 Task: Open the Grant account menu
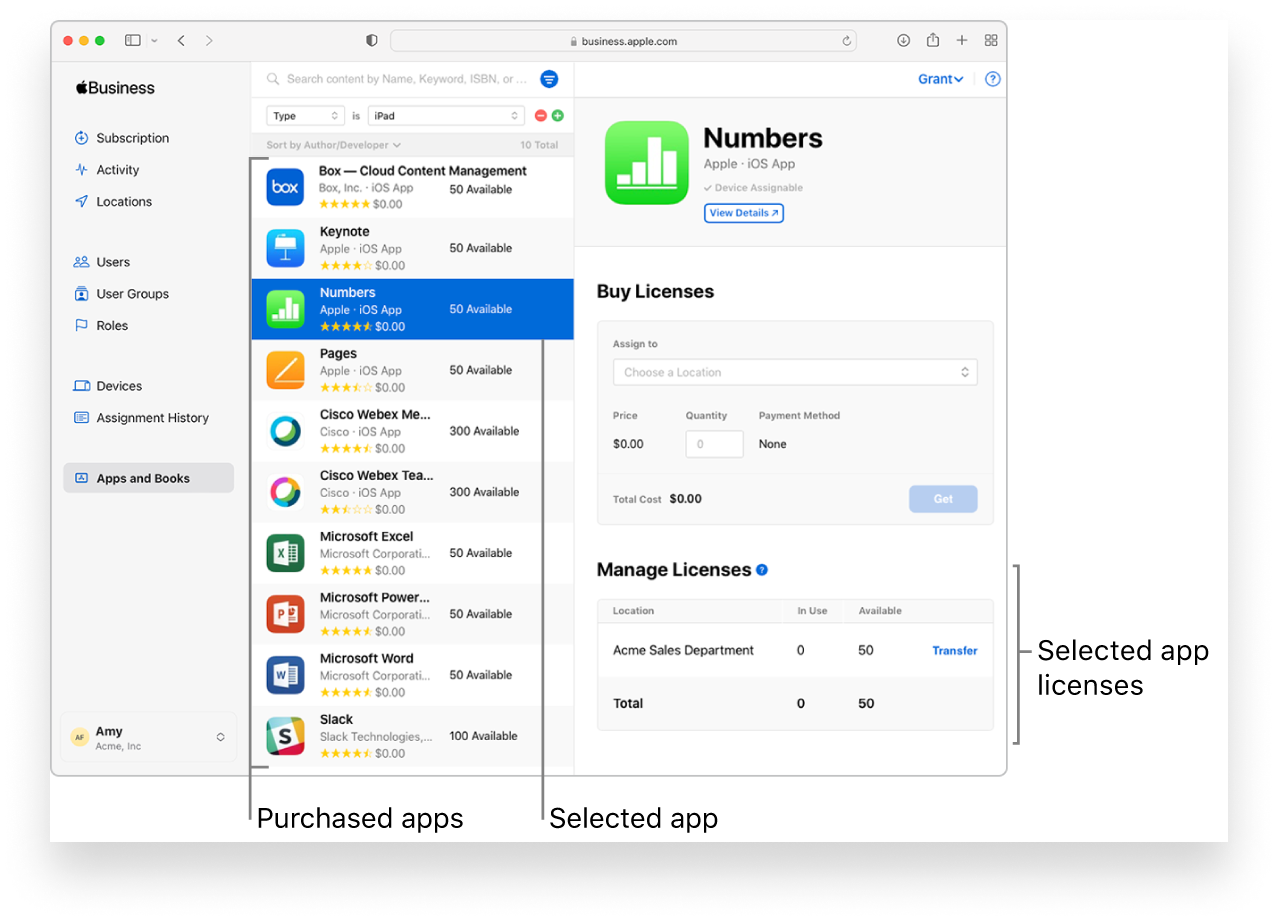tap(940, 79)
